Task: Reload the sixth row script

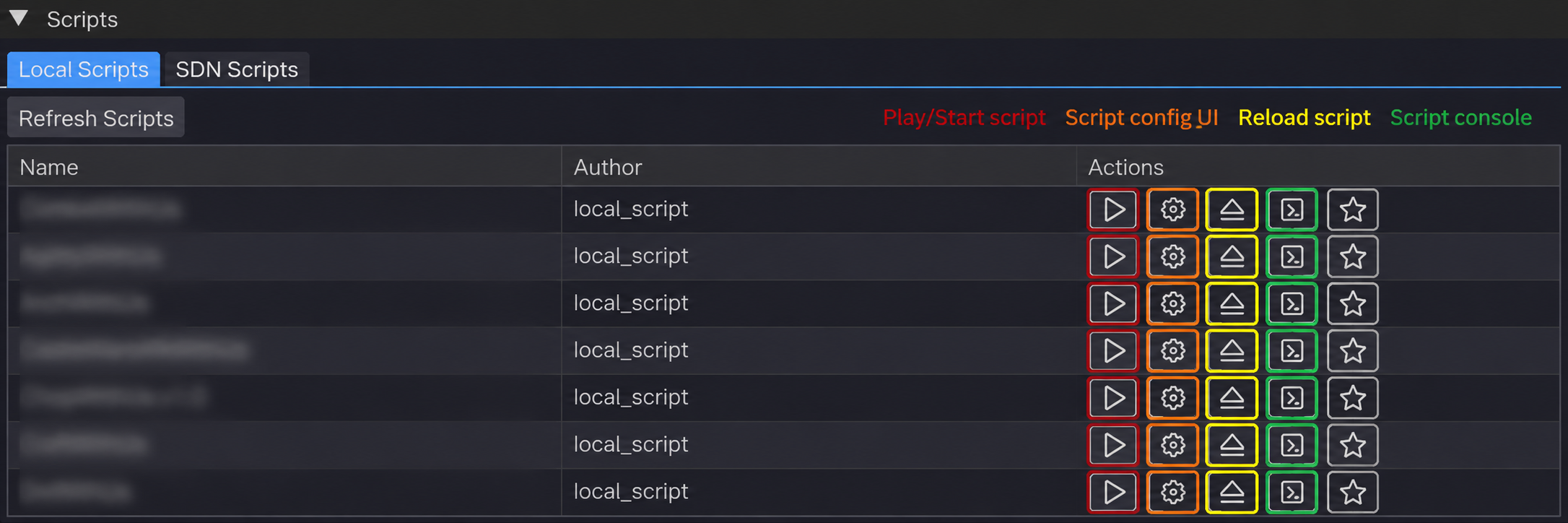Action: click(x=1232, y=445)
